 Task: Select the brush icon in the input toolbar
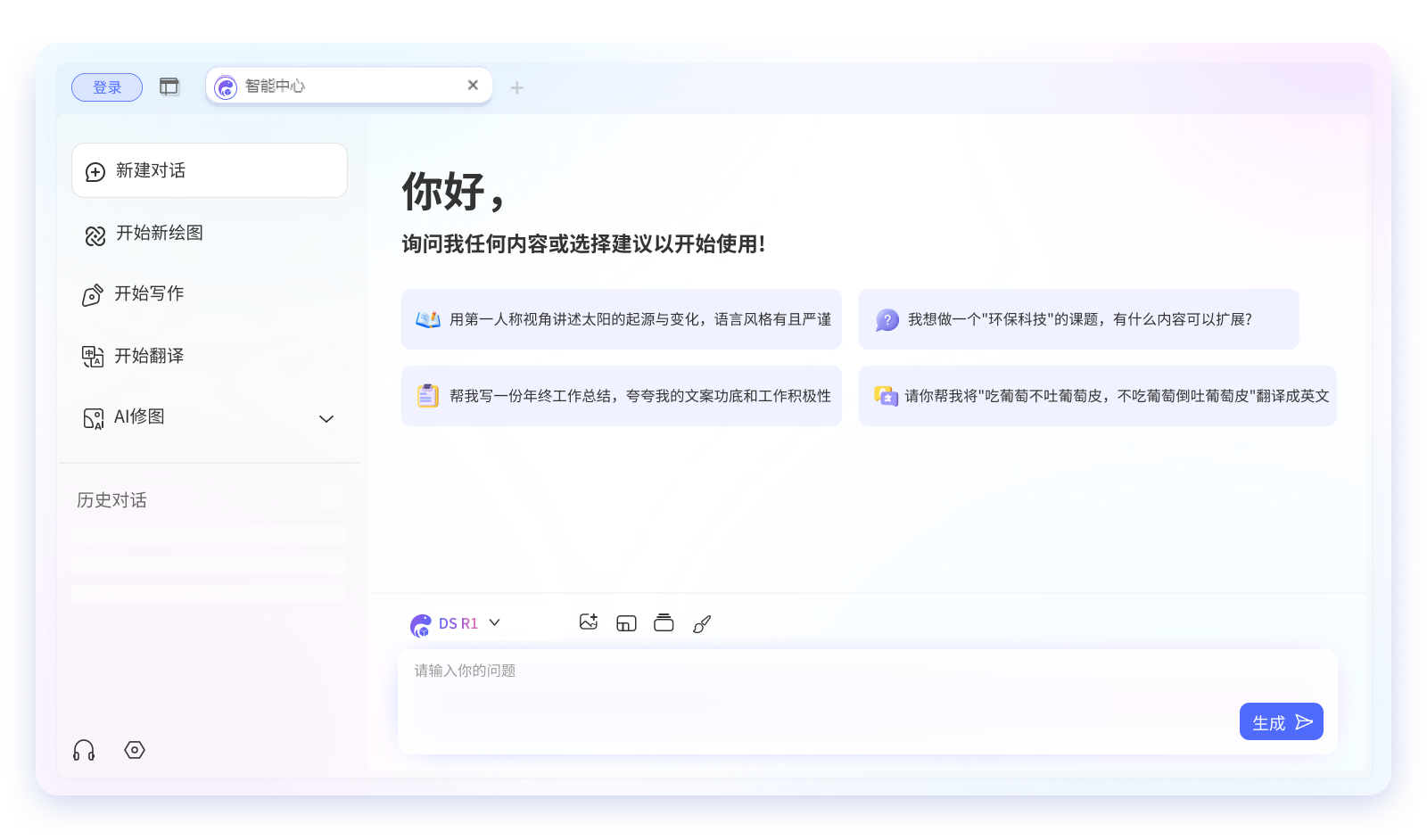click(702, 623)
